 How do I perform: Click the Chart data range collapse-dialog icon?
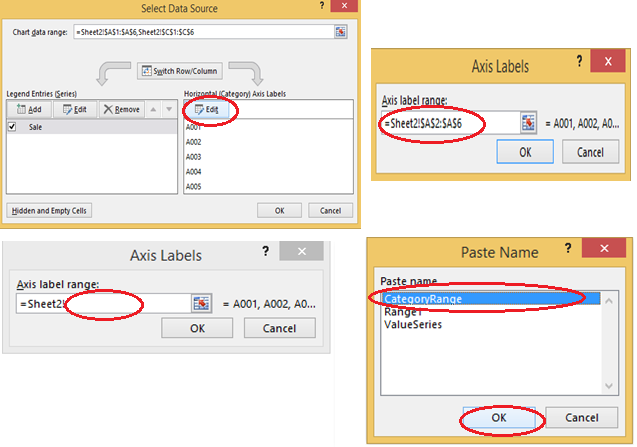(342, 32)
